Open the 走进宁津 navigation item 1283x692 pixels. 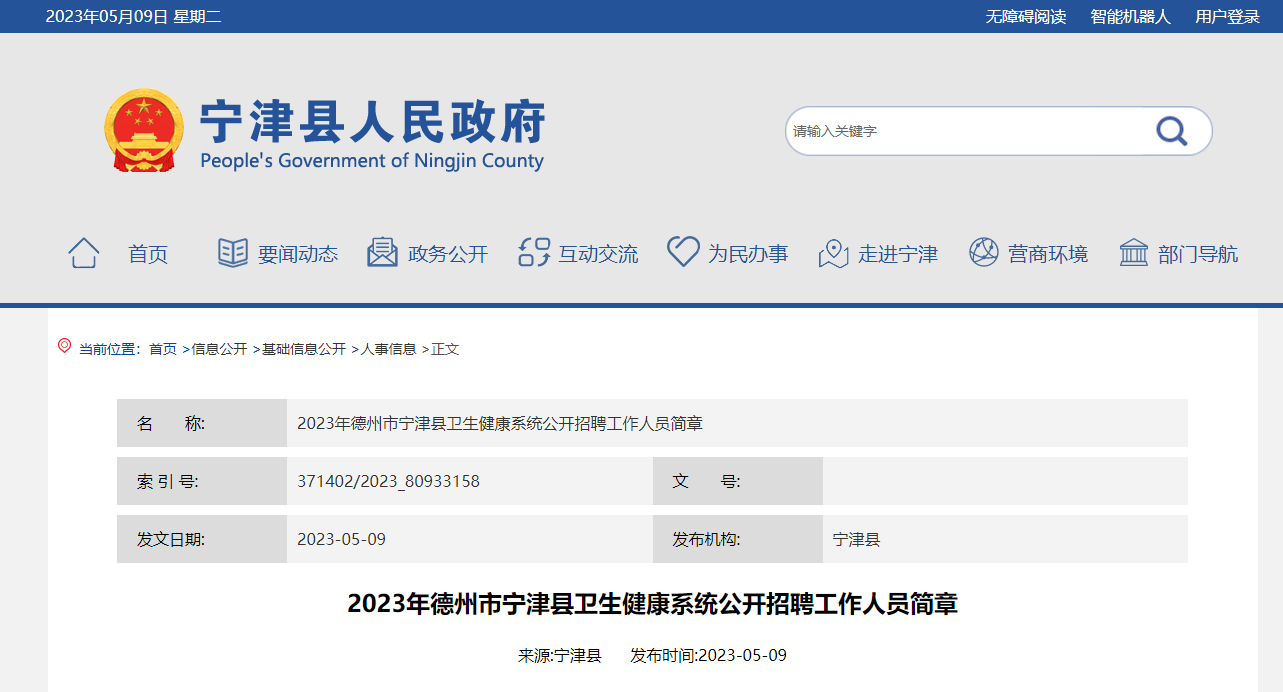point(898,254)
